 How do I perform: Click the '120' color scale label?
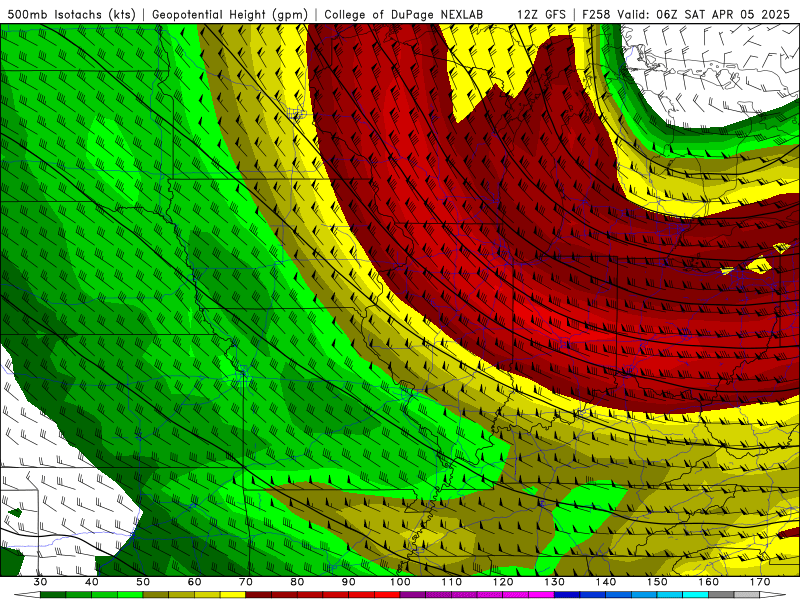503,582
